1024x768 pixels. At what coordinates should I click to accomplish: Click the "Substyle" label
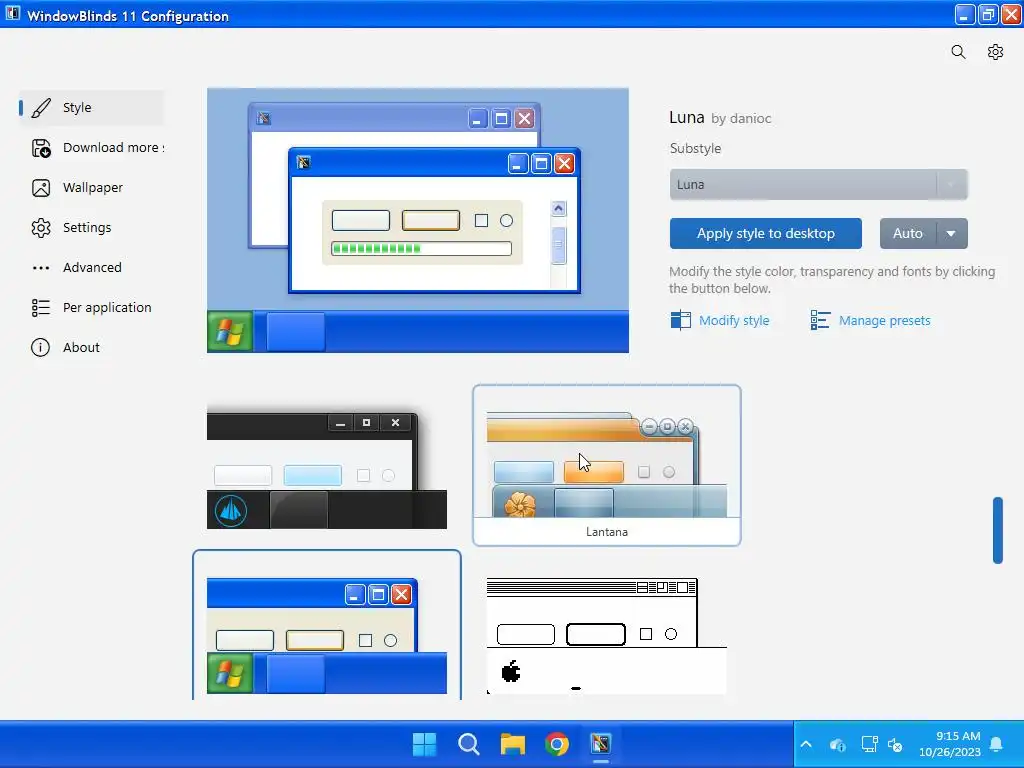[x=696, y=149]
